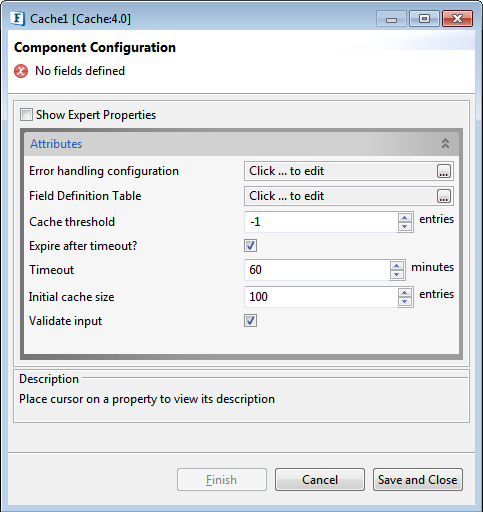The width and height of the screenshot is (483, 512).
Task: Uncheck Expire after timeout checkbox
Action: coord(250,246)
